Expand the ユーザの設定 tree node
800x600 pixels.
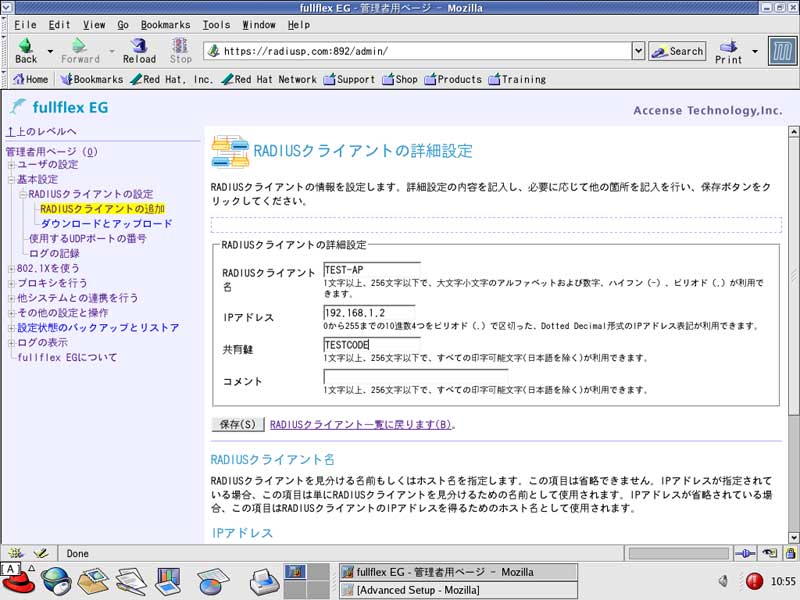[x=11, y=165]
